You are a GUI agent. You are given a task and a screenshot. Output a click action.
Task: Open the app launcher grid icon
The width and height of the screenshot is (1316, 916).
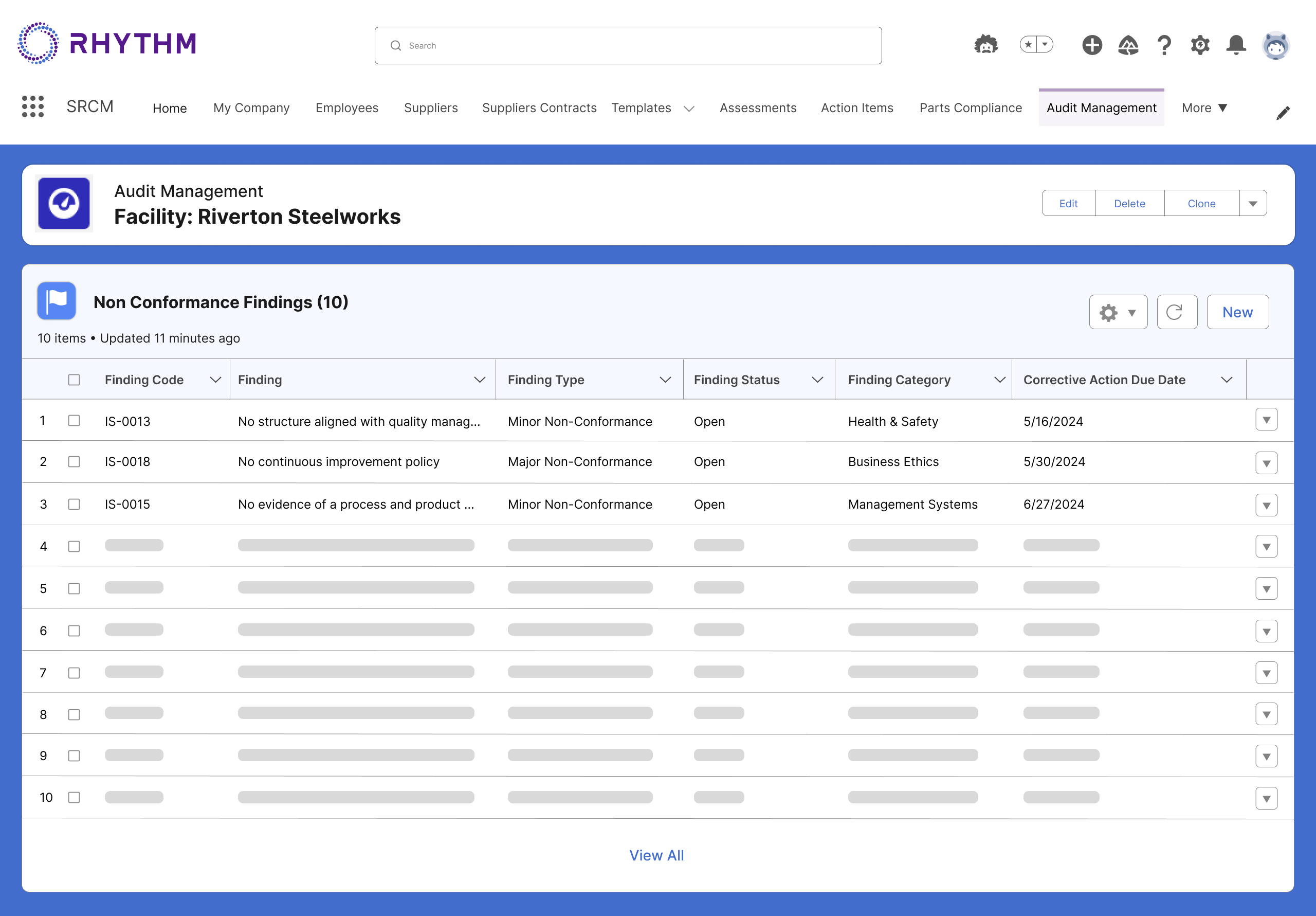(33, 106)
